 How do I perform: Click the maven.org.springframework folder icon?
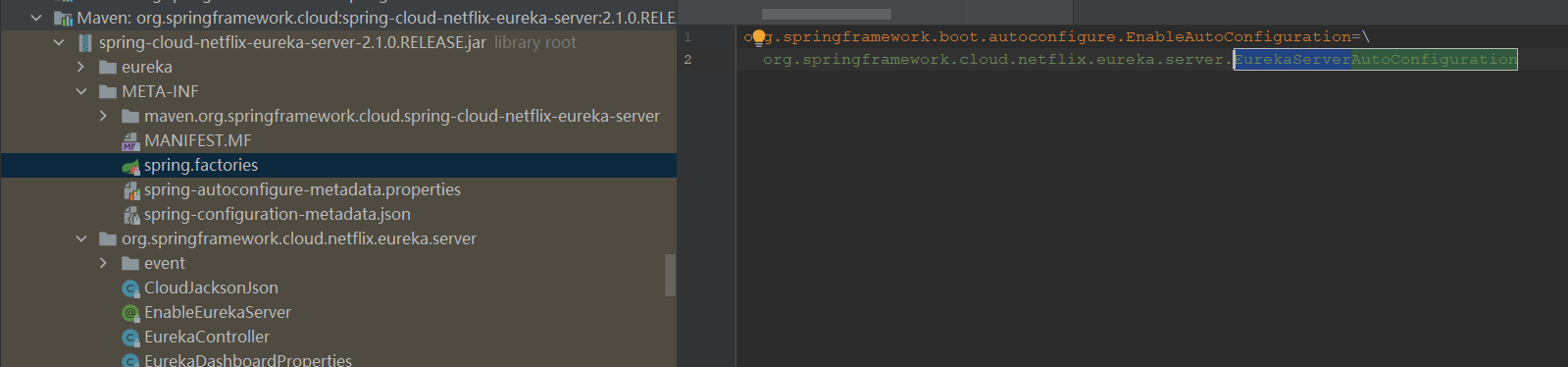(x=130, y=116)
